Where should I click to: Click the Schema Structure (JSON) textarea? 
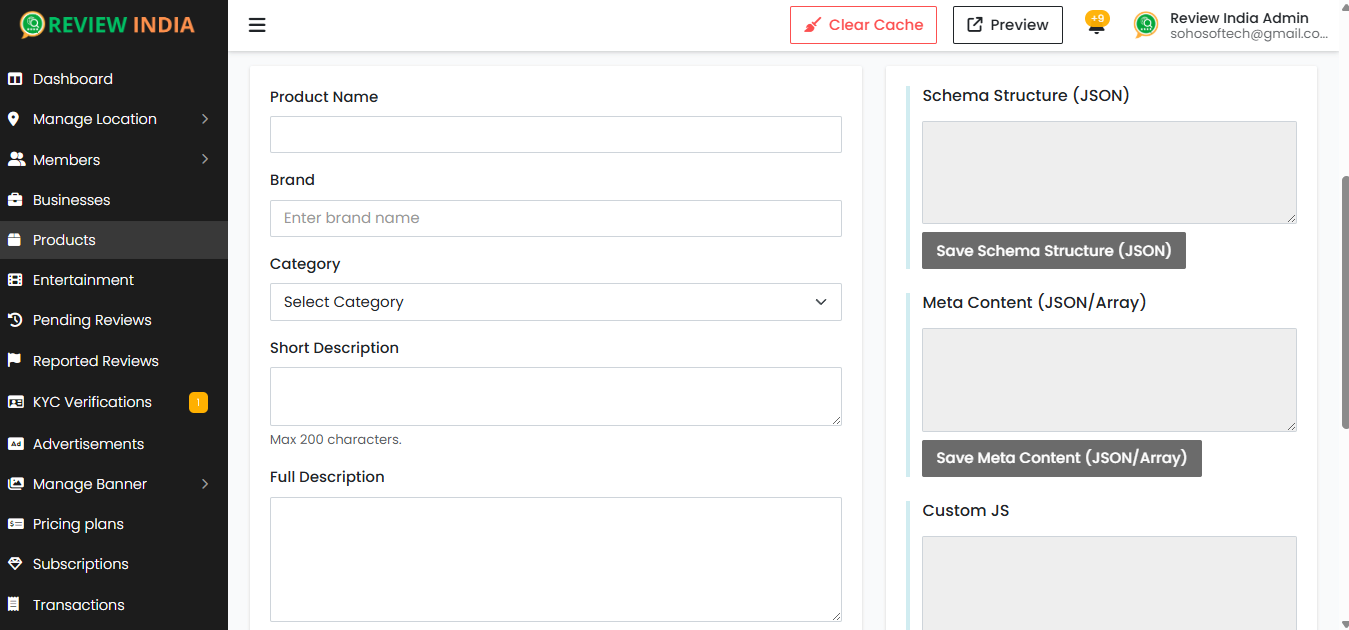tap(1109, 172)
